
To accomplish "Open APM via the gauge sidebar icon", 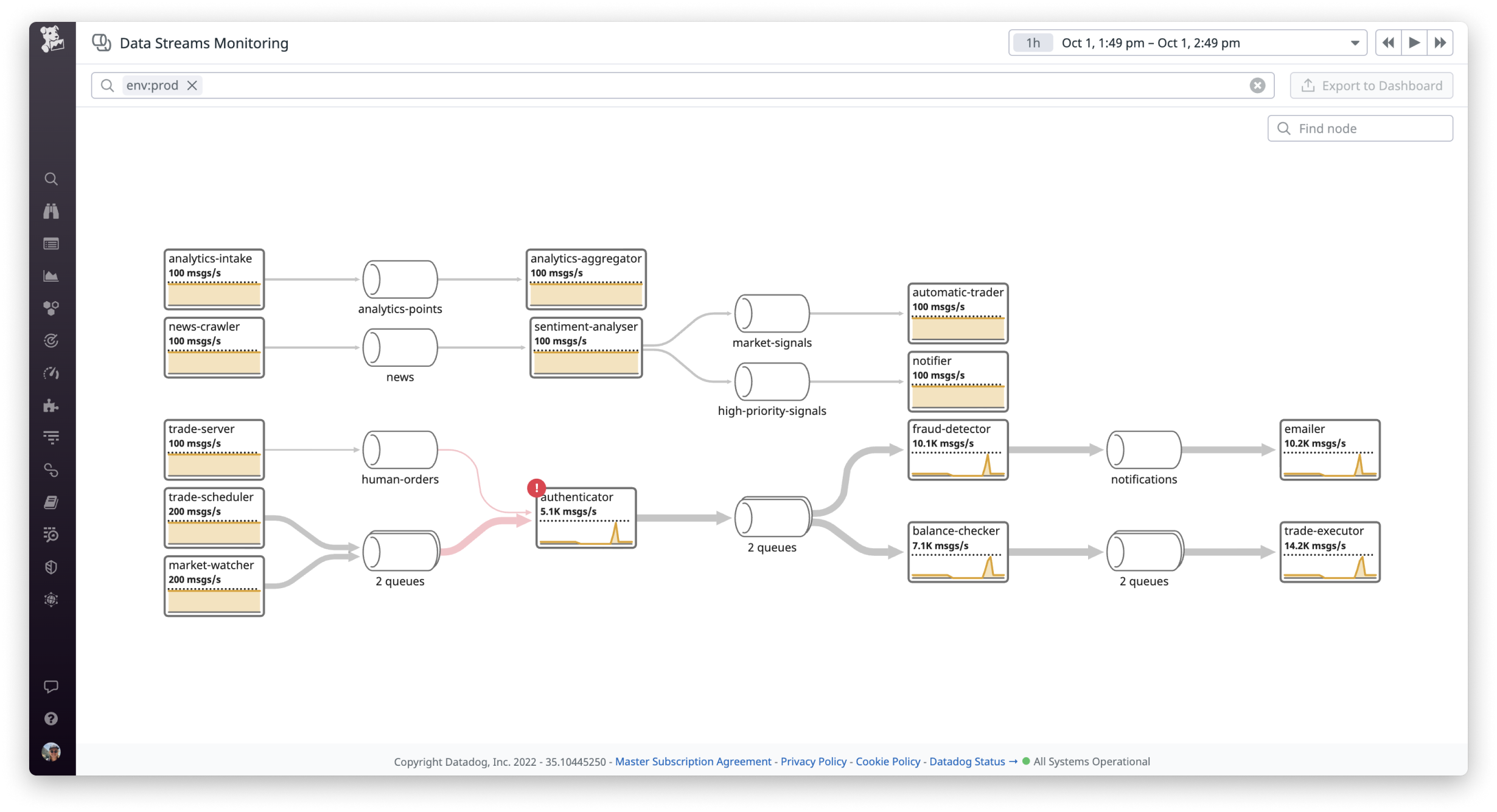I will pos(52,373).
